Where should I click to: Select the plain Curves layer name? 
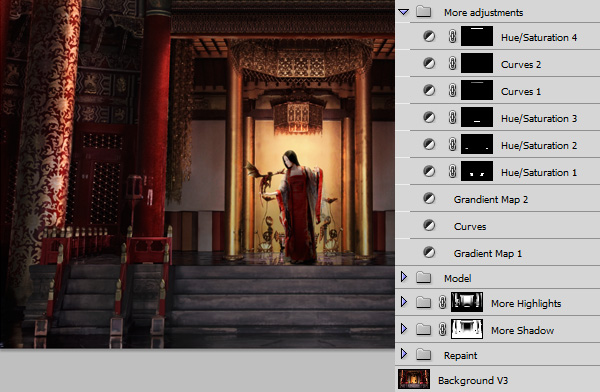[x=470, y=227]
